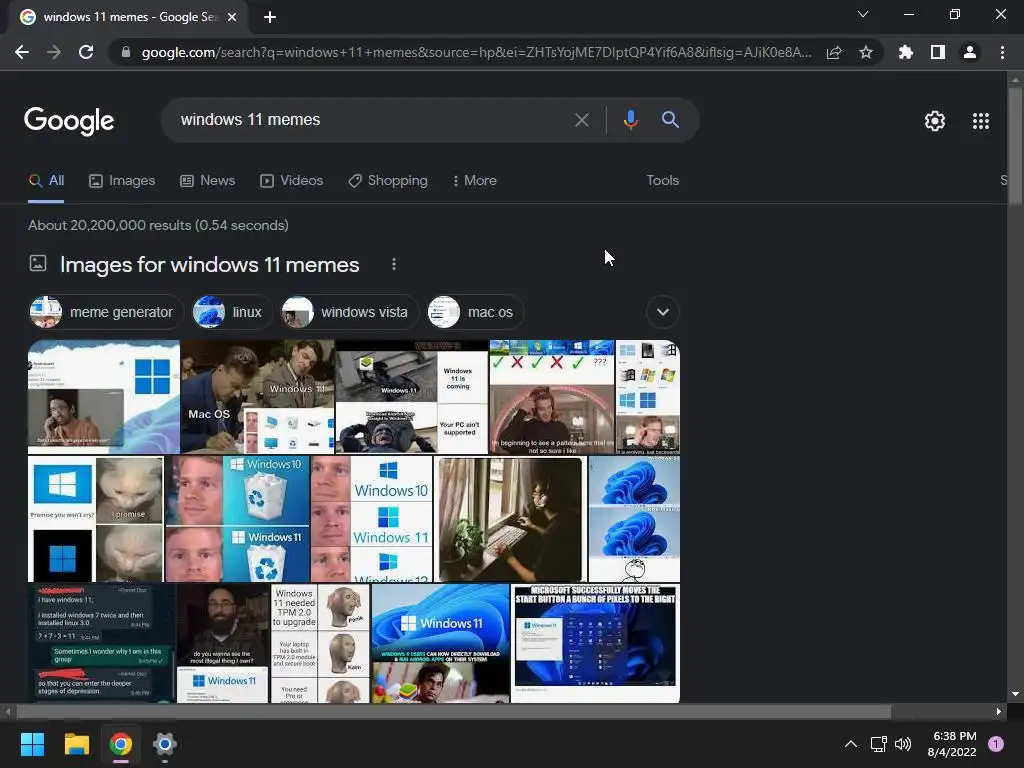Switch to the Videos tab

(291, 181)
